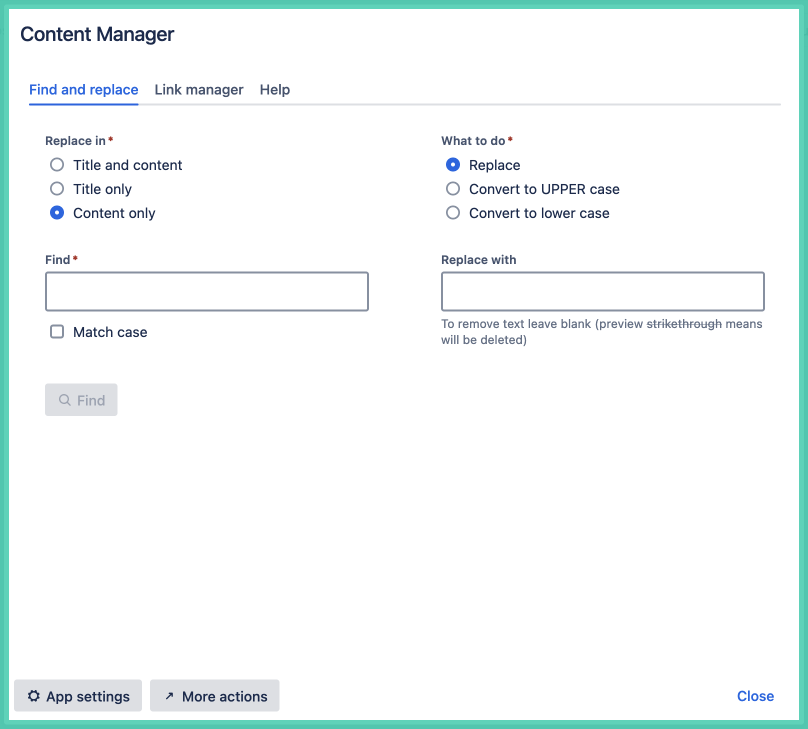Enable the Match case checkbox
Viewport: 808px width, 729px height.
click(57, 332)
